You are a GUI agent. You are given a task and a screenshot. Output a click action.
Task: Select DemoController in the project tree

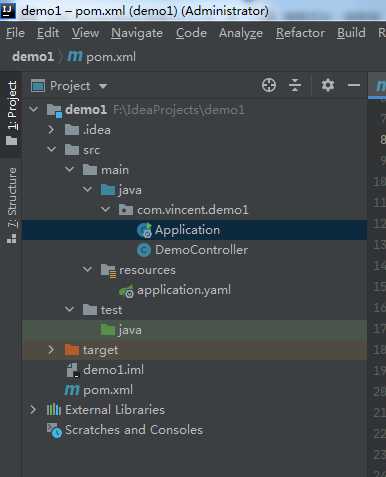pyautogui.click(x=201, y=250)
